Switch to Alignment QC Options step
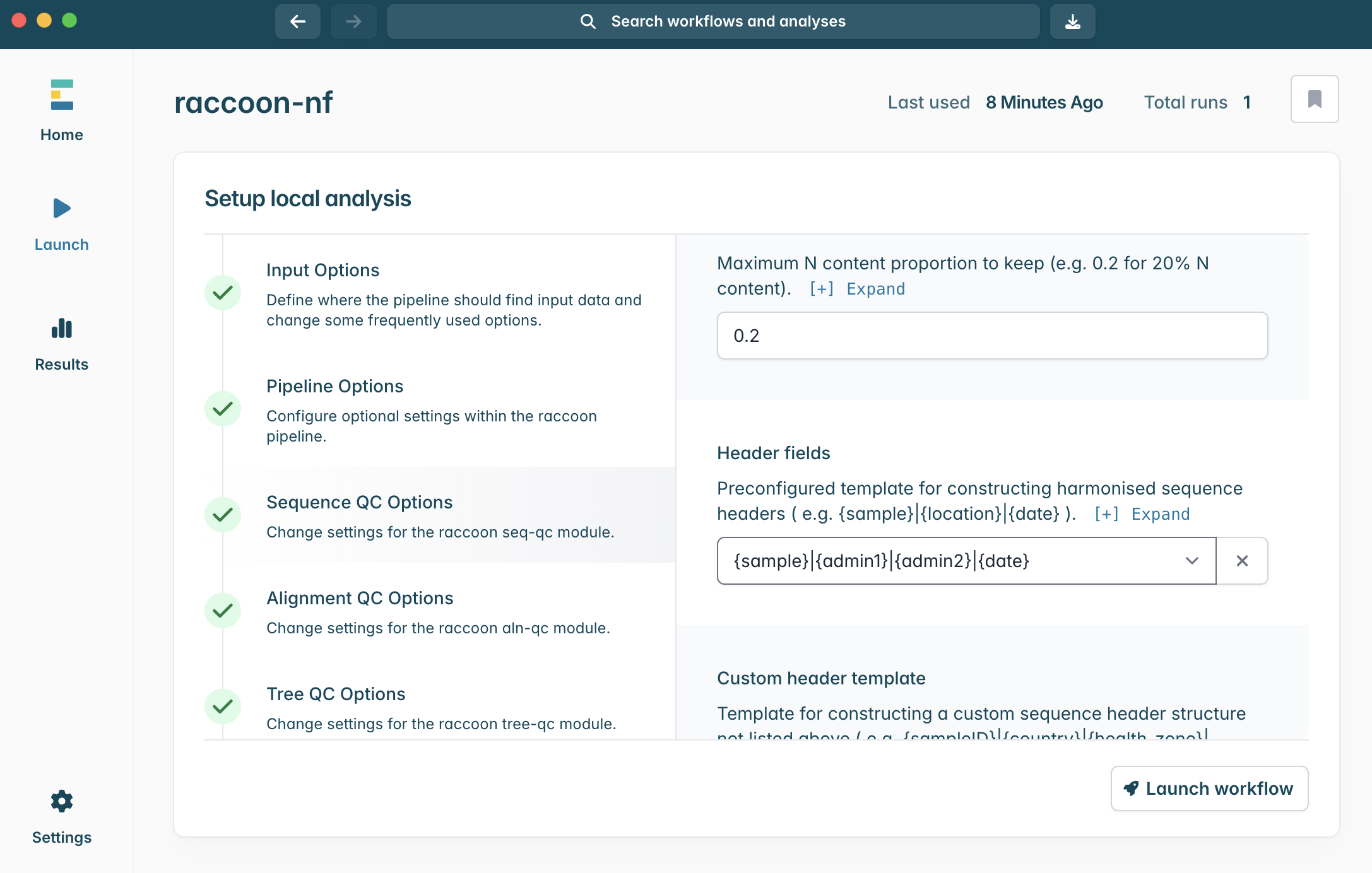Image resolution: width=1372 pixels, height=873 pixels. pyautogui.click(x=360, y=598)
